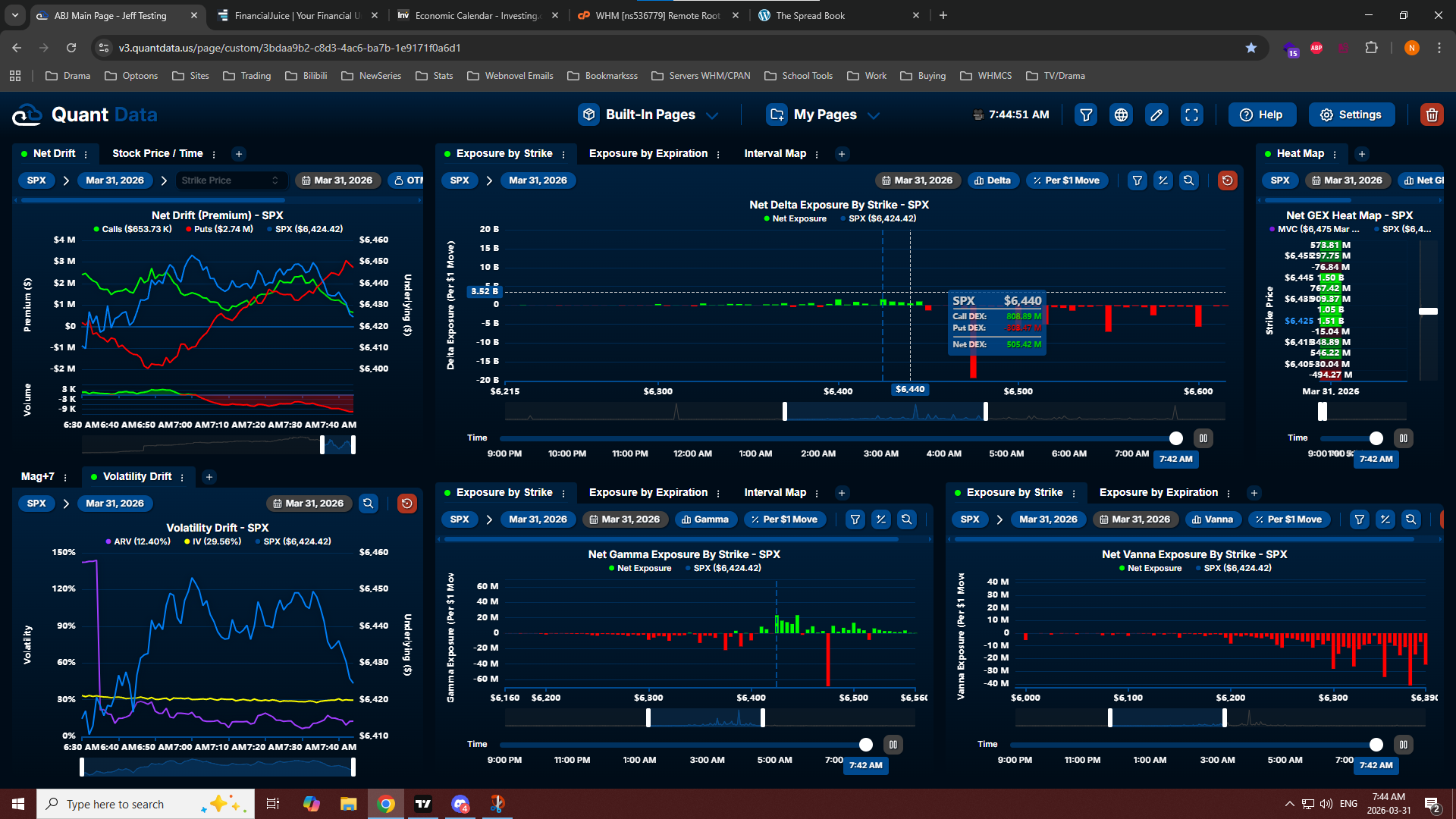
Task: Switch to the Stock Price / Time tab
Action: coord(157,153)
